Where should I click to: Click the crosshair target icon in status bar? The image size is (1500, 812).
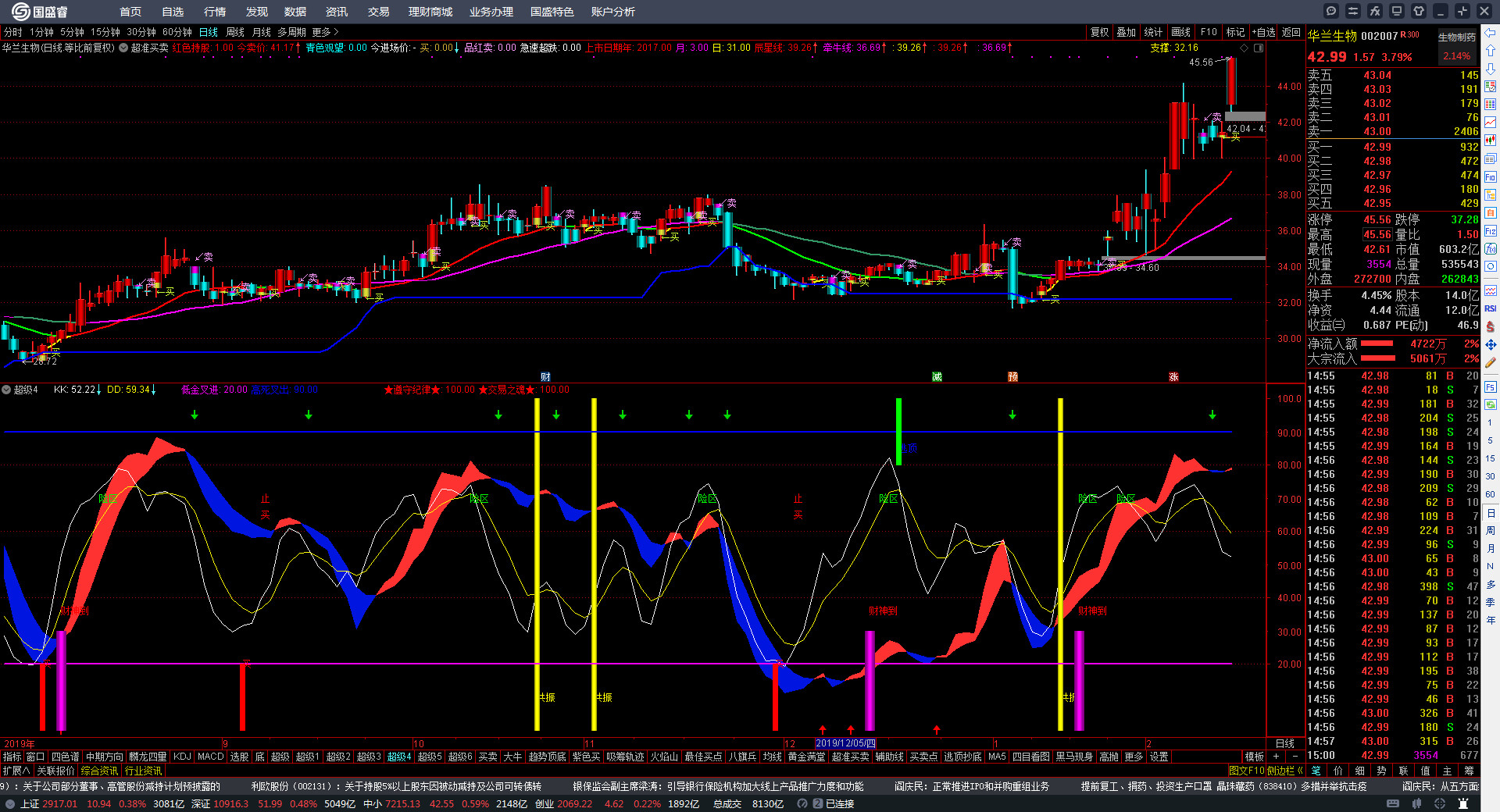(x=1440, y=803)
